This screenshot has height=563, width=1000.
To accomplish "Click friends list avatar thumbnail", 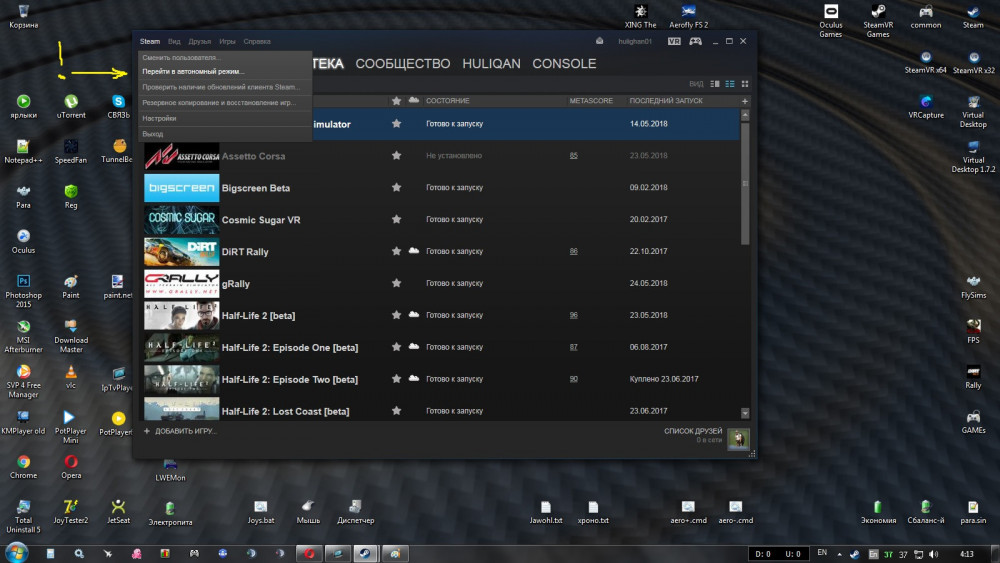I will (x=738, y=439).
